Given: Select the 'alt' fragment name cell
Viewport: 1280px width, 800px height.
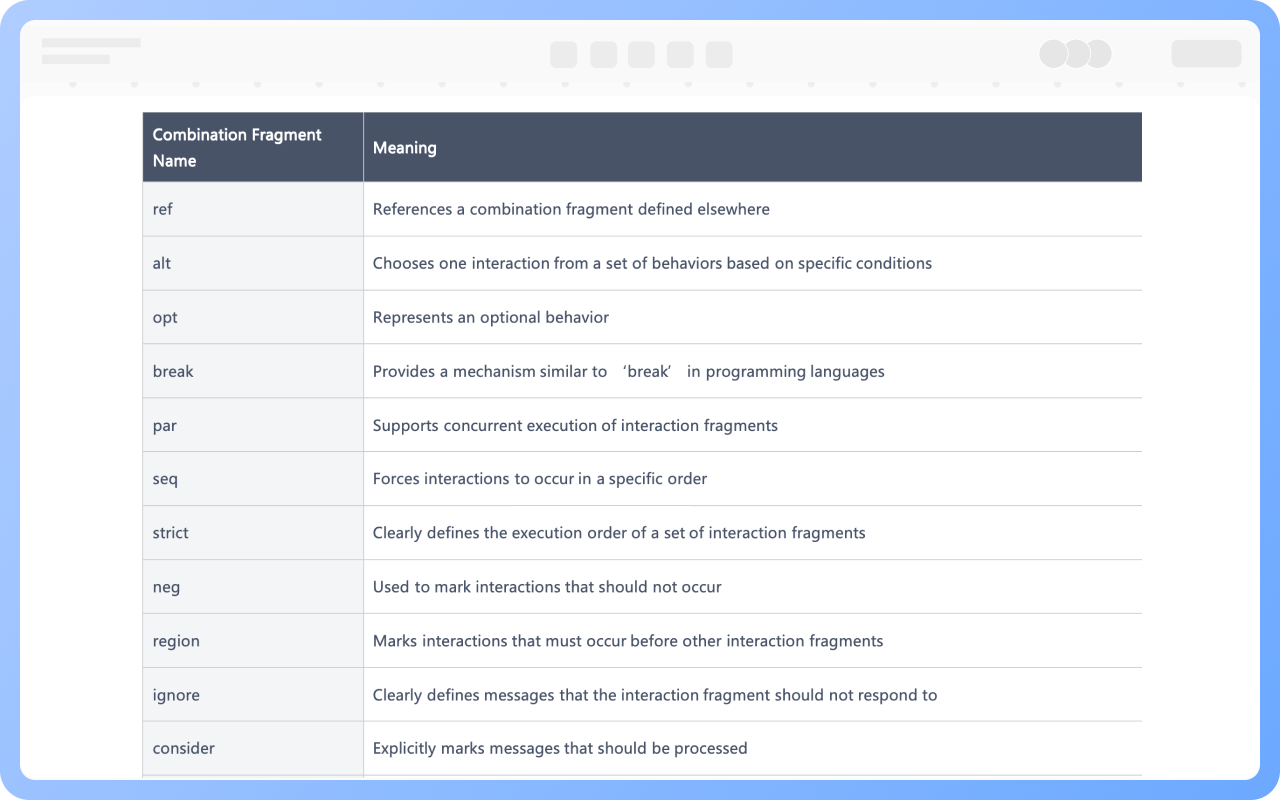Looking at the screenshot, I should (253, 263).
